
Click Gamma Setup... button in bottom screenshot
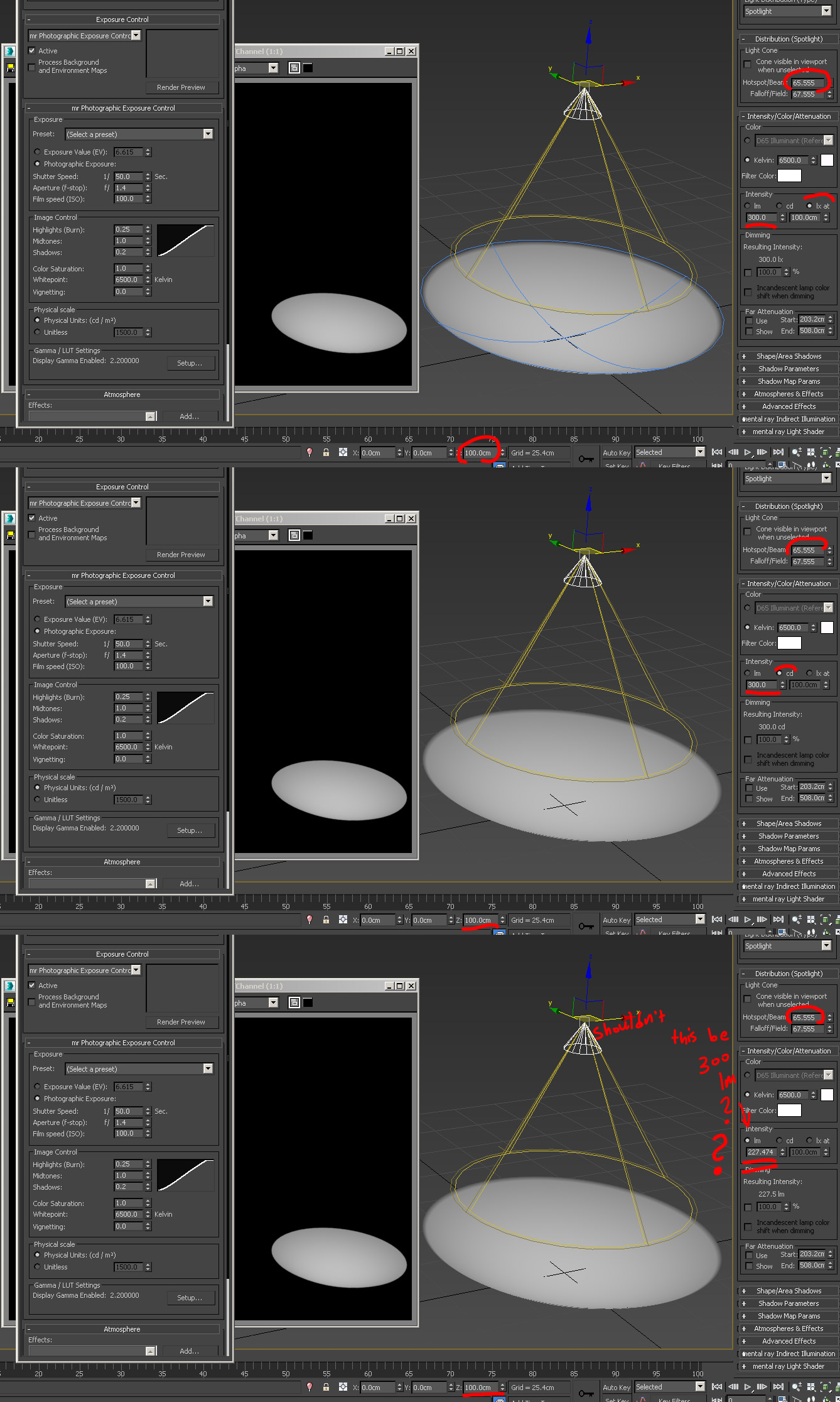coord(191,1298)
